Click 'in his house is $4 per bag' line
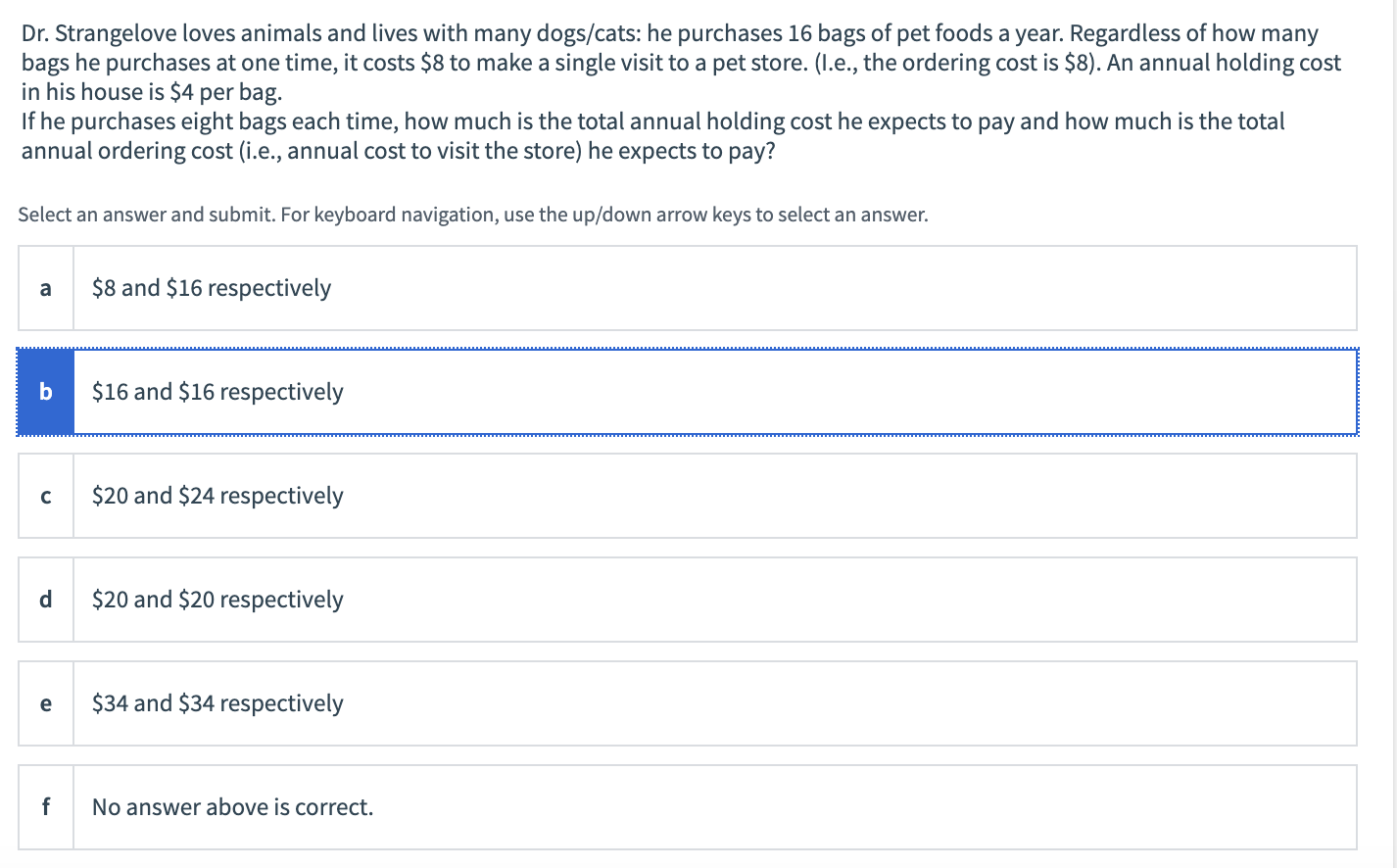The image size is (1397, 868). click(152, 92)
